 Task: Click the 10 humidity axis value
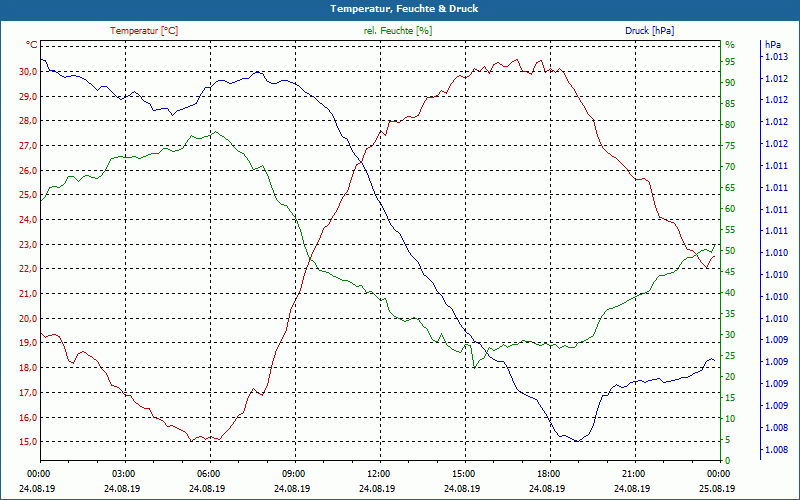pyautogui.click(x=730, y=419)
